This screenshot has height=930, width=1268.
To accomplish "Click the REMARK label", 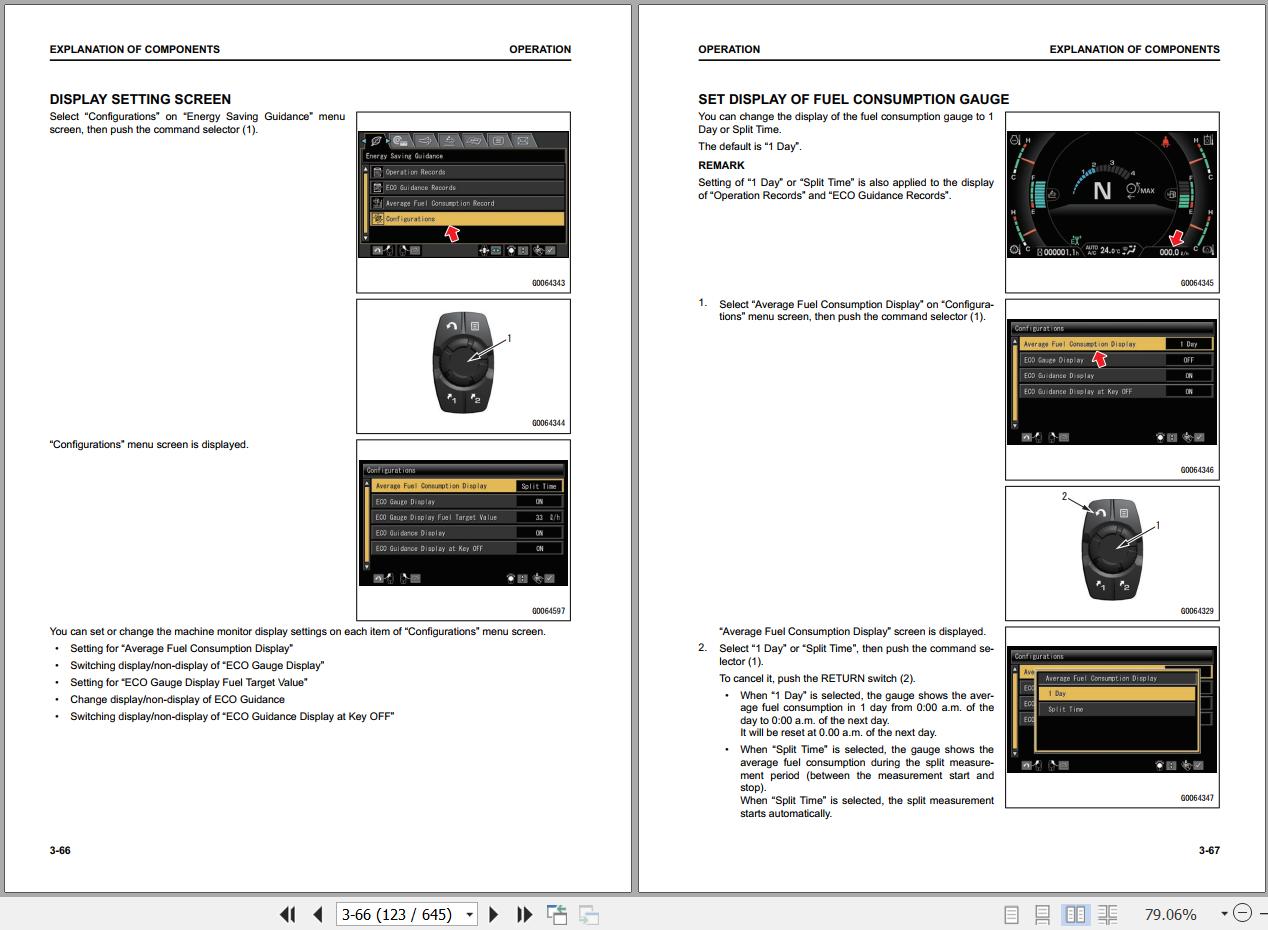I will (x=721, y=165).
